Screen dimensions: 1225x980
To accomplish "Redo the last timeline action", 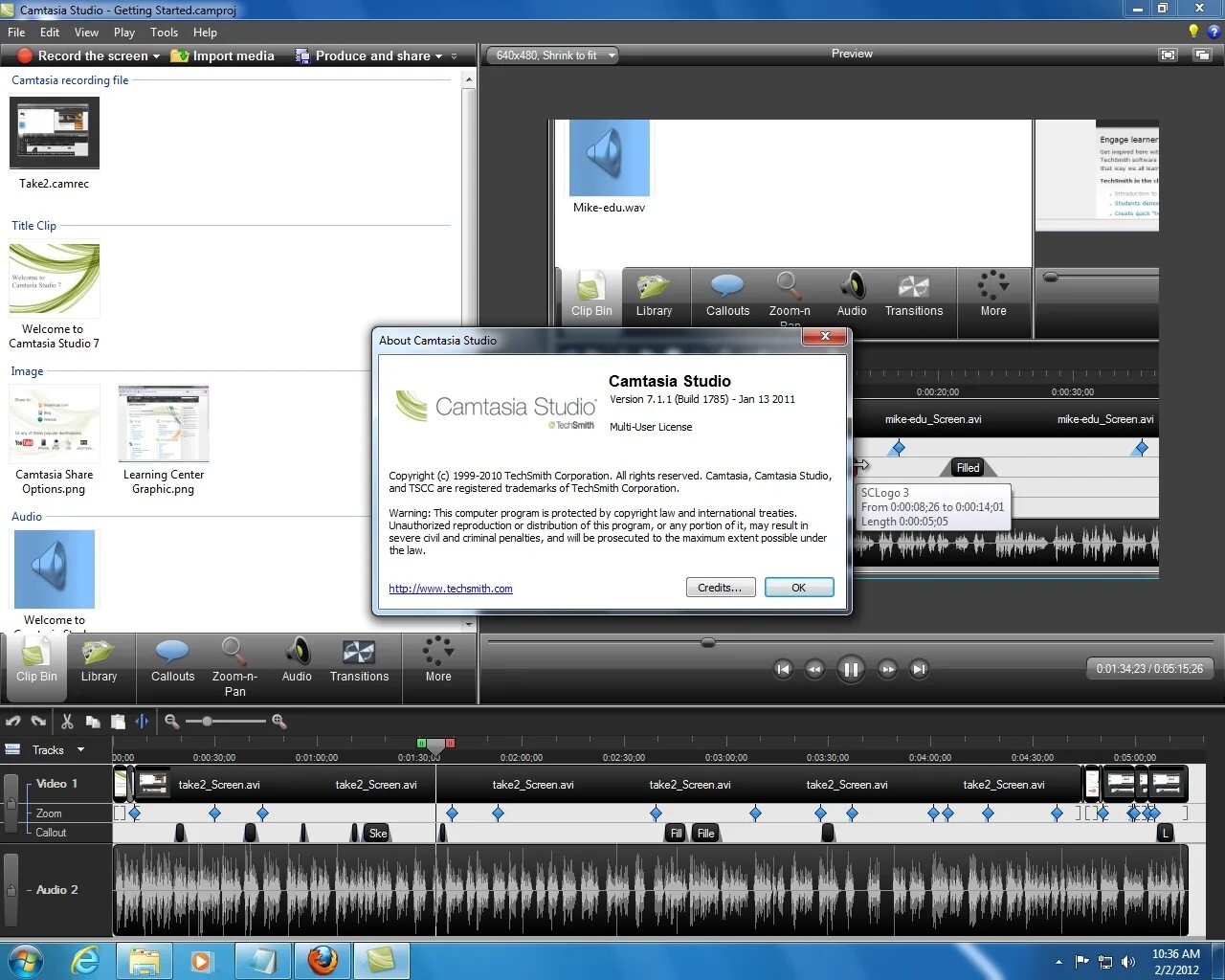I will coord(38,722).
